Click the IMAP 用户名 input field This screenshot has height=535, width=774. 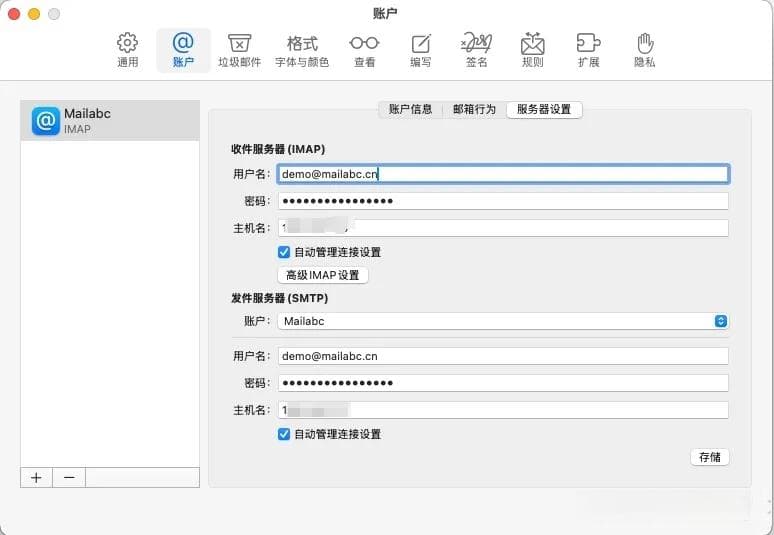(503, 174)
